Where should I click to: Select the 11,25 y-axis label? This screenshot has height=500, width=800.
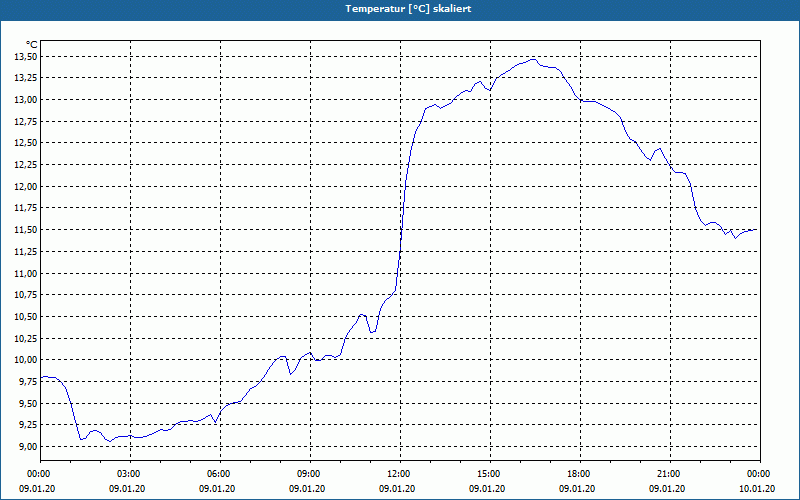pyautogui.click(x=26, y=252)
